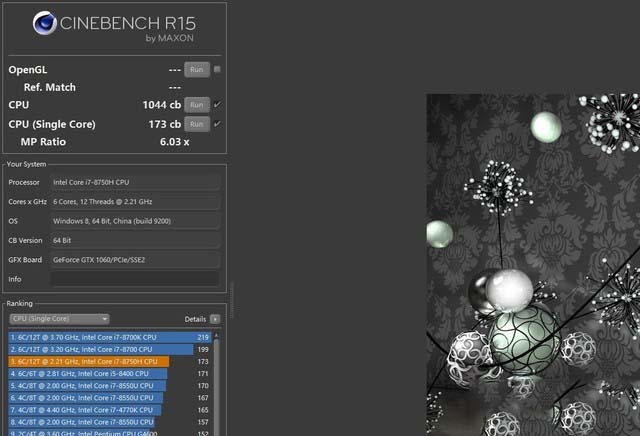Screen dimensions: 640x436
Task: Run the OpenGL benchmark
Action: [196, 70]
